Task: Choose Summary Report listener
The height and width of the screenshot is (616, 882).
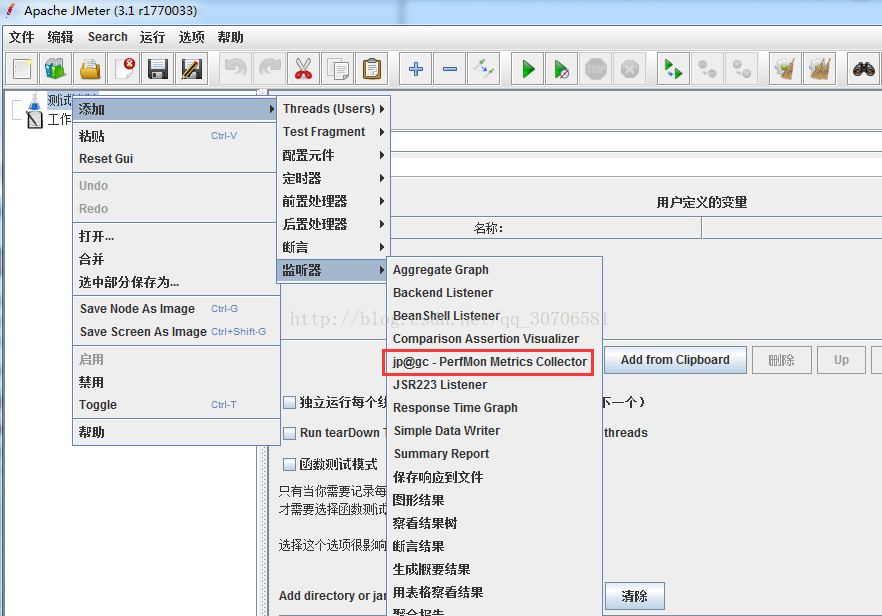Action: click(x=494, y=453)
